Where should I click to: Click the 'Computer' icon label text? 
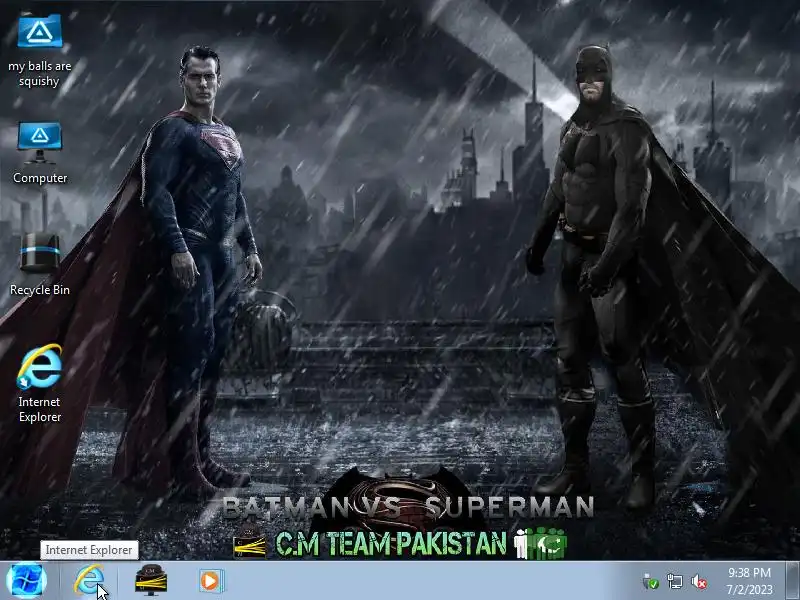coord(40,178)
